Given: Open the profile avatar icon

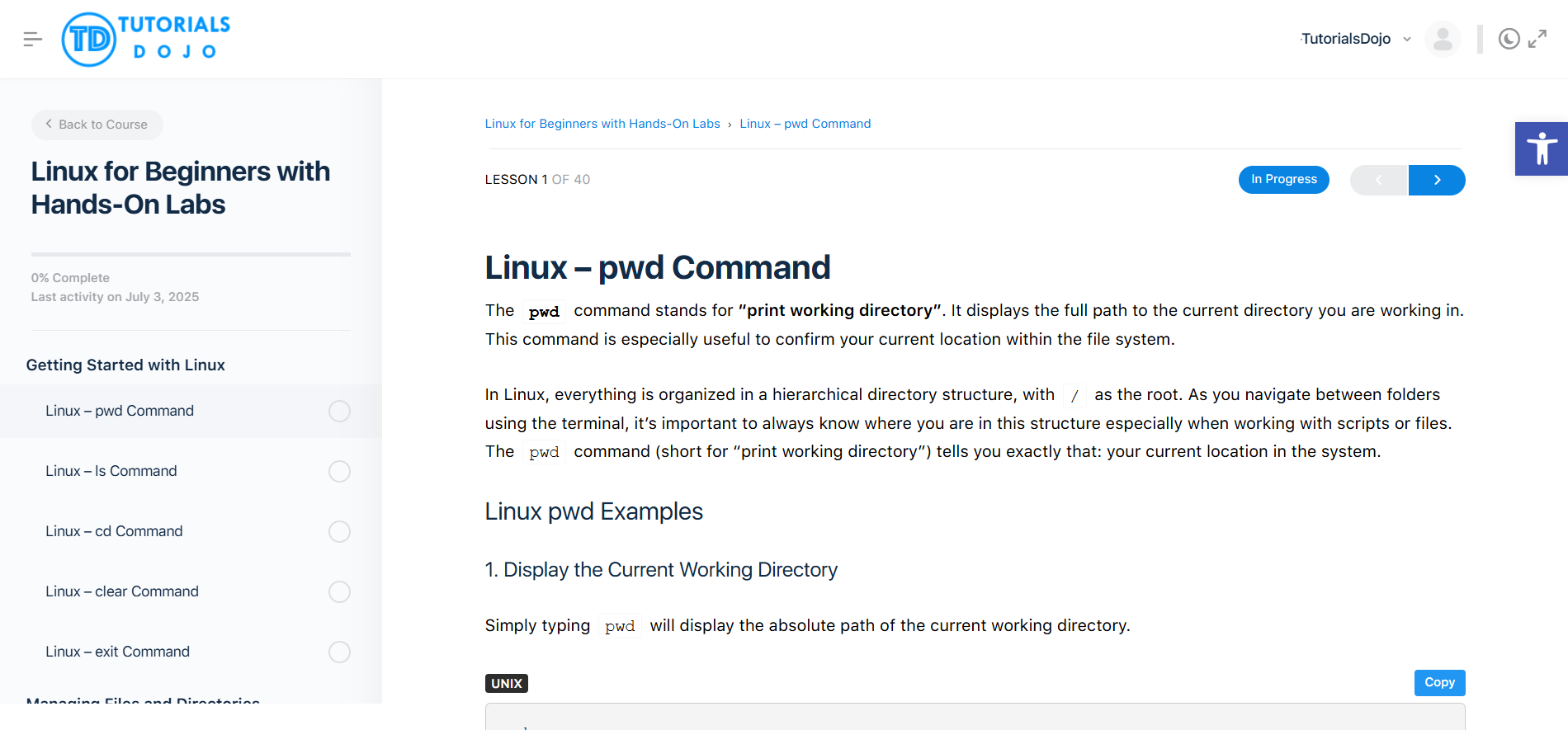Looking at the screenshot, I should pyautogui.click(x=1443, y=39).
